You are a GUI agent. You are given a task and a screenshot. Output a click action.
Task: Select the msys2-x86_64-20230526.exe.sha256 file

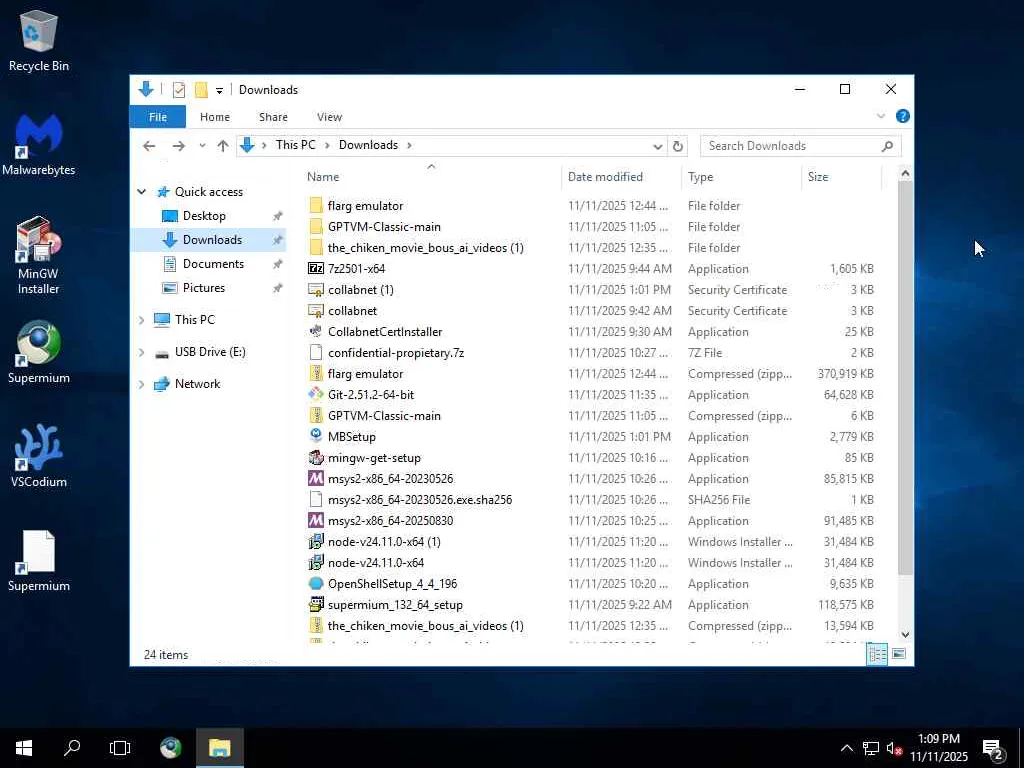420,500
